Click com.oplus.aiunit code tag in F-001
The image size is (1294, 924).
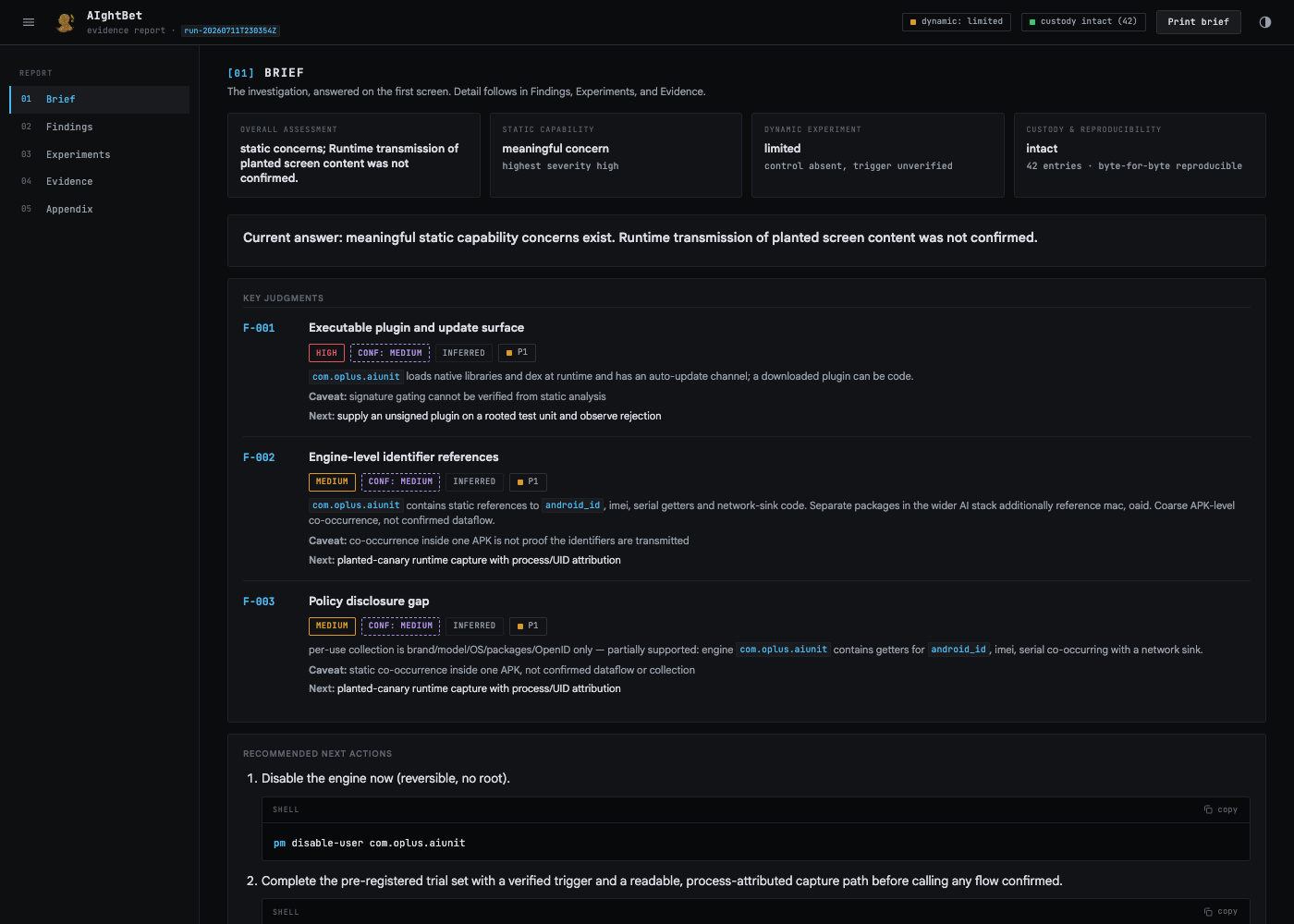pyautogui.click(x=356, y=377)
